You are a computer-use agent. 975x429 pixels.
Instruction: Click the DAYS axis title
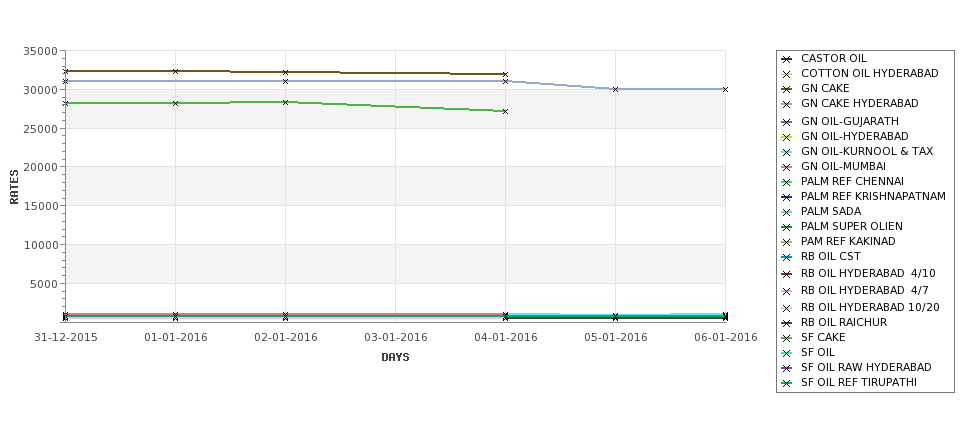[395, 357]
